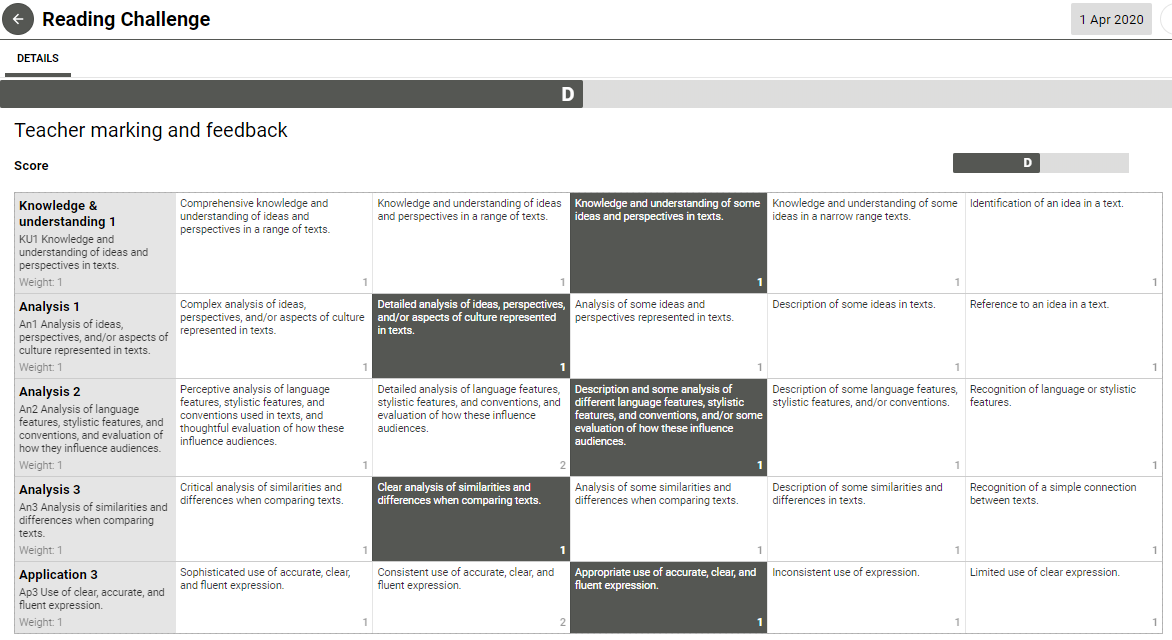Select Critical analysis of similarities and differences
The image size is (1172, 640).
[x=272, y=519]
